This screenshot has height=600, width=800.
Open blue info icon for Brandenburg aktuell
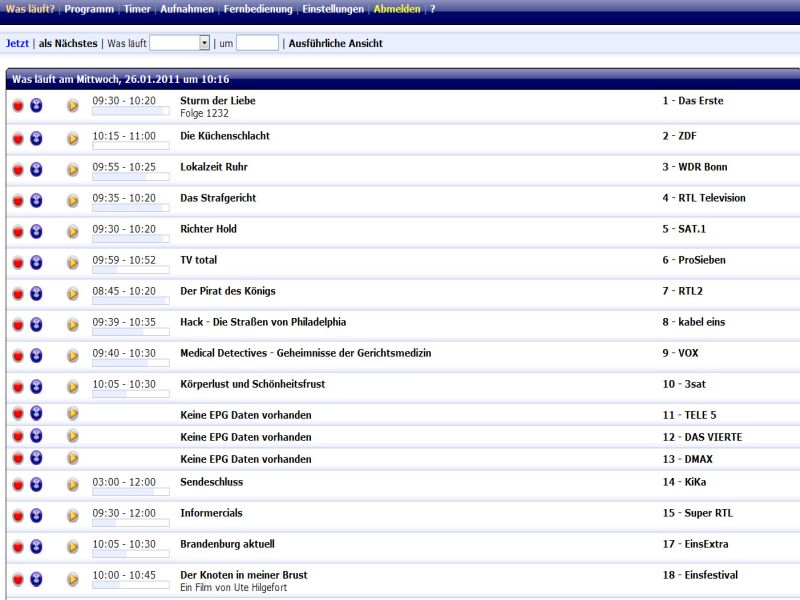36,546
